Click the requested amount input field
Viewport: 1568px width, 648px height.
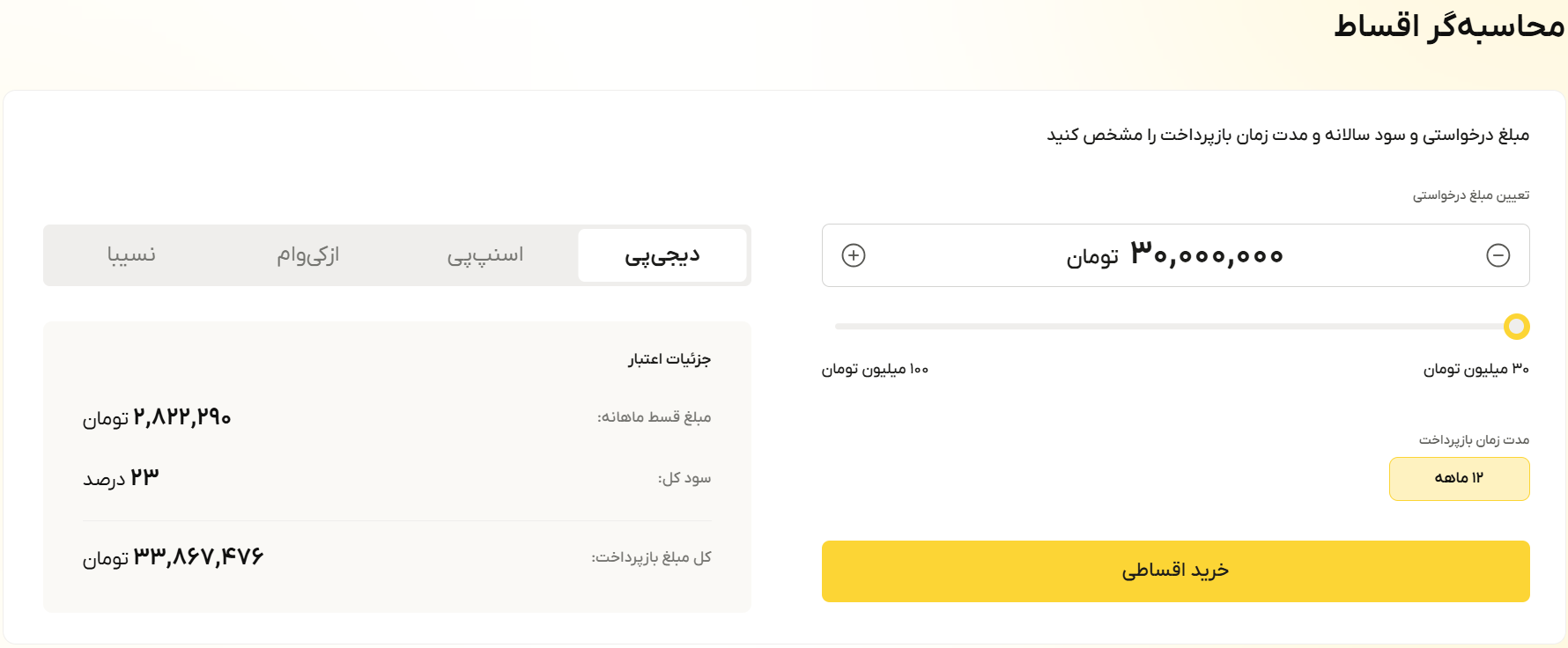[x=1176, y=255]
